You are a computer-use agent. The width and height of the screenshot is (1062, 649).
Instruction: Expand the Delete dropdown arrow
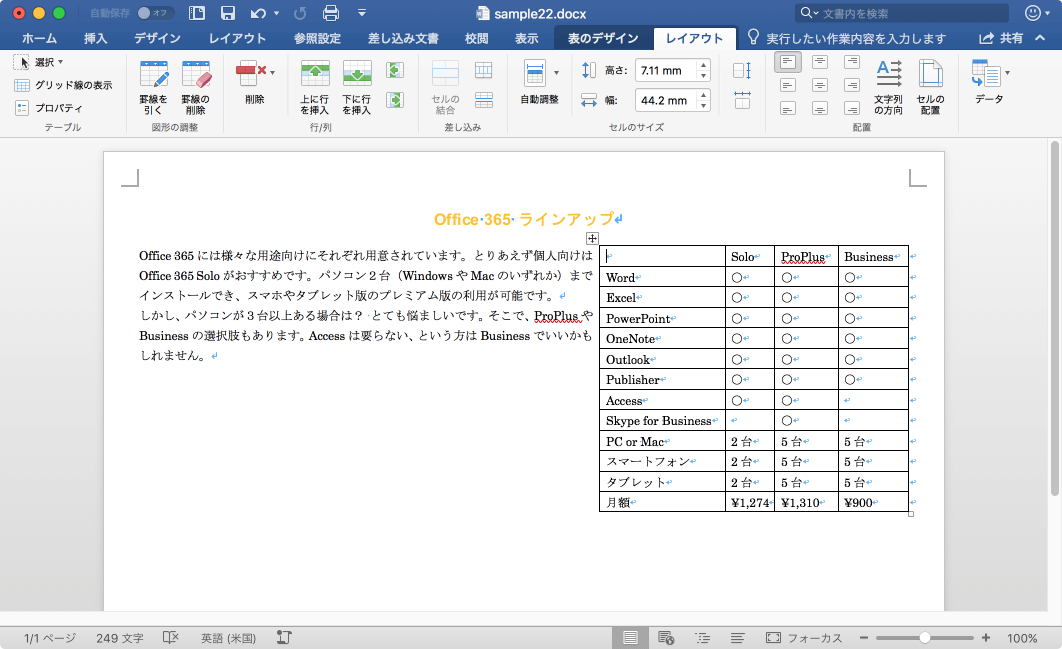click(272, 72)
